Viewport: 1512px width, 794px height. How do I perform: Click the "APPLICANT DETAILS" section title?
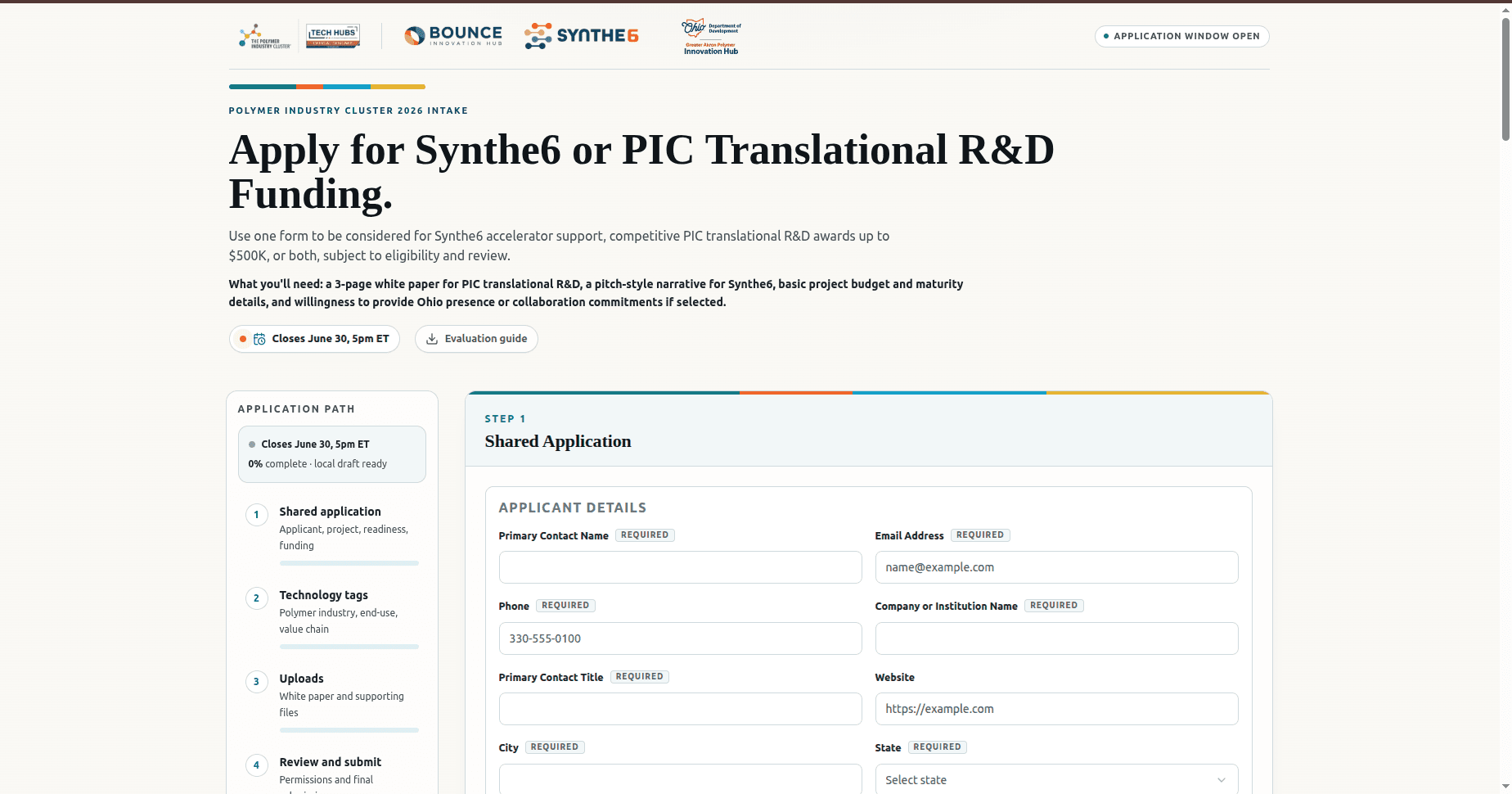pos(573,508)
